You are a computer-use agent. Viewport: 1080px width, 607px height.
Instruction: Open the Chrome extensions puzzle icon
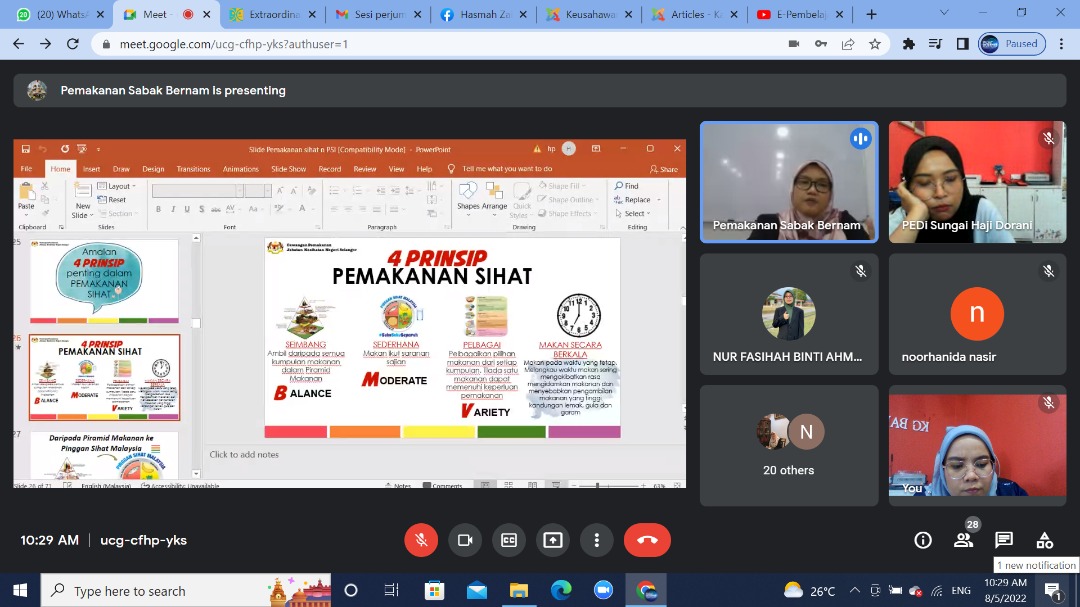click(x=908, y=44)
